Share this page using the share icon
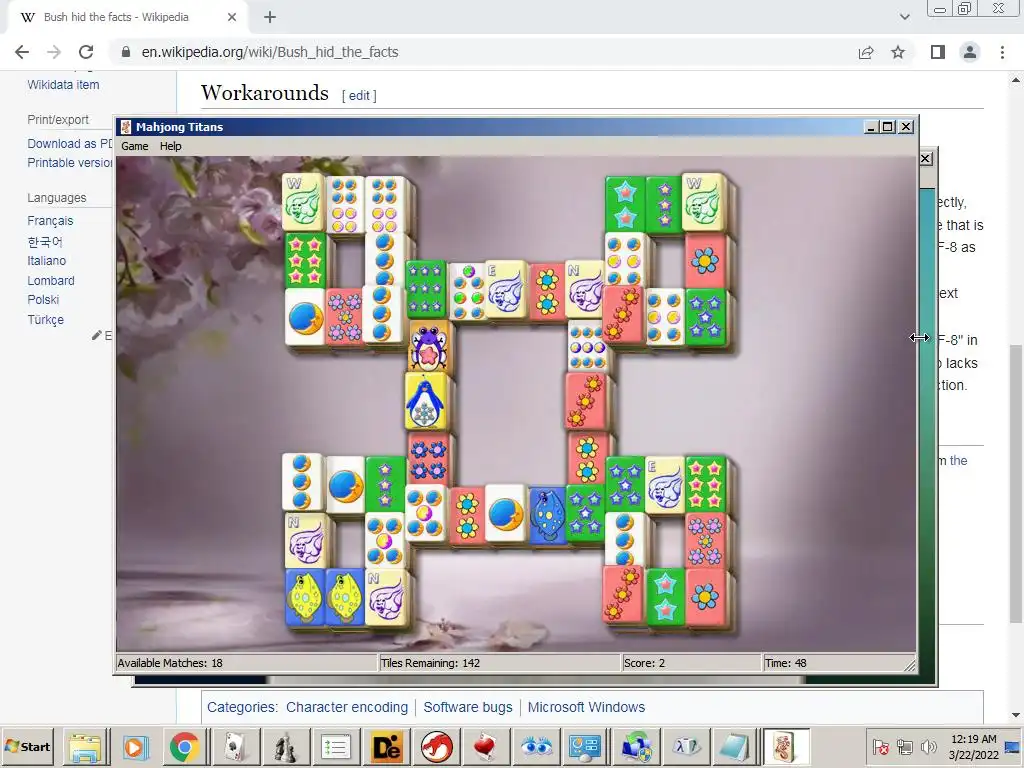The height and width of the screenshot is (768, 1024). click(866, 52)
